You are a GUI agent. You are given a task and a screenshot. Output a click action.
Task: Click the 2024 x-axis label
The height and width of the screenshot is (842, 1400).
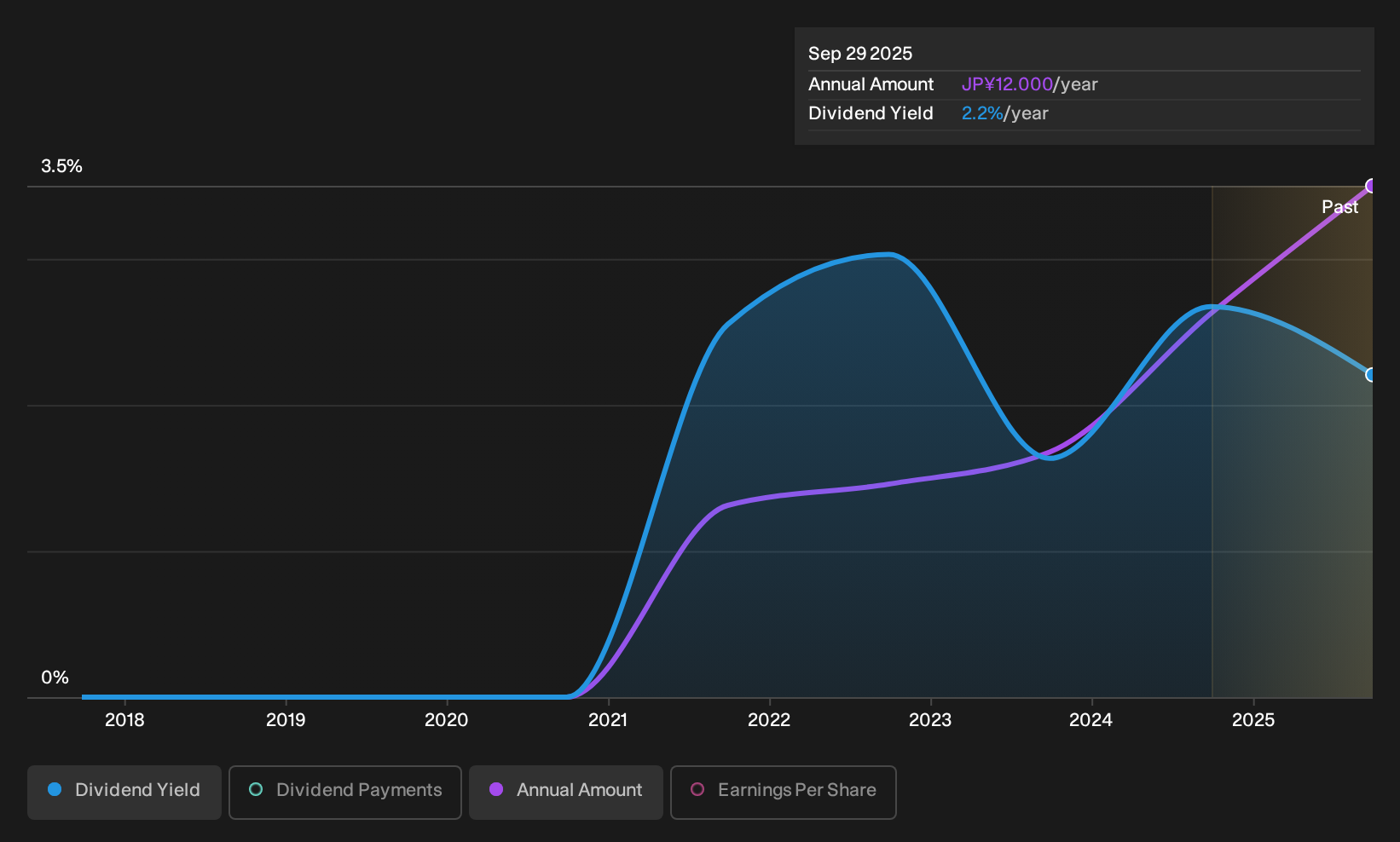[1090, 720]
